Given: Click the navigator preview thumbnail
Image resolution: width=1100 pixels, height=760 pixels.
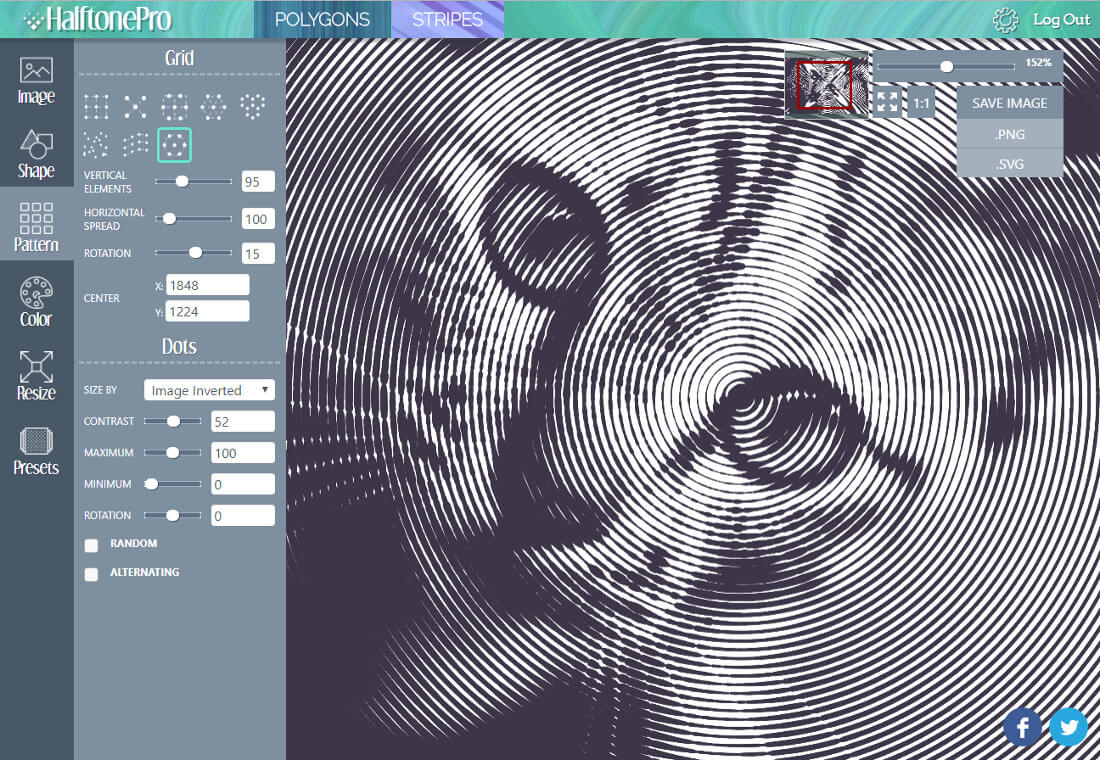Looking at the screenshot, I should (826, 86).
